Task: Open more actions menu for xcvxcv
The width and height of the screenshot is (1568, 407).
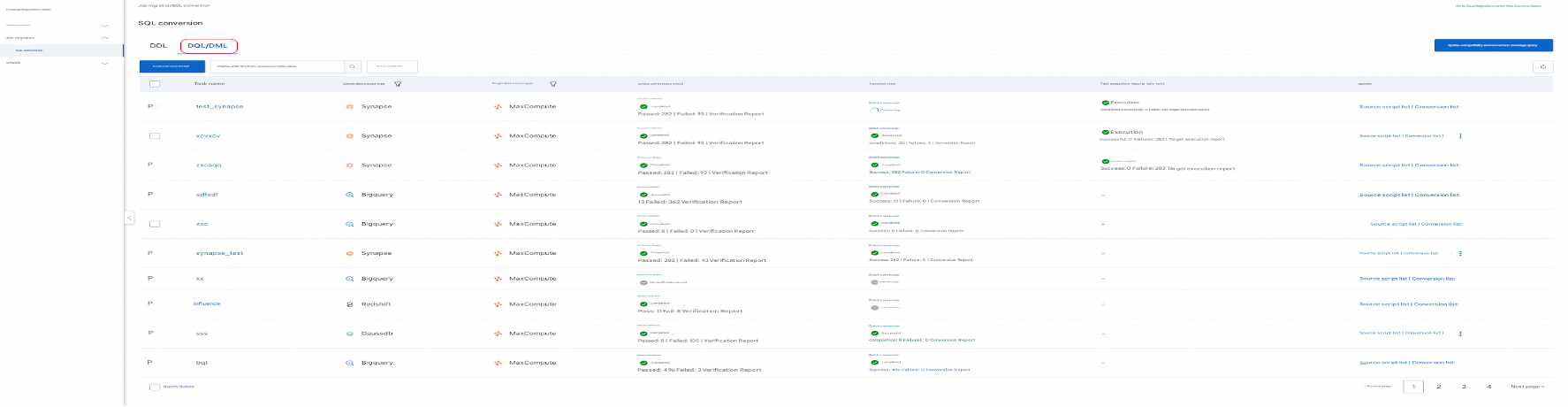Action: pos(1460,136)
